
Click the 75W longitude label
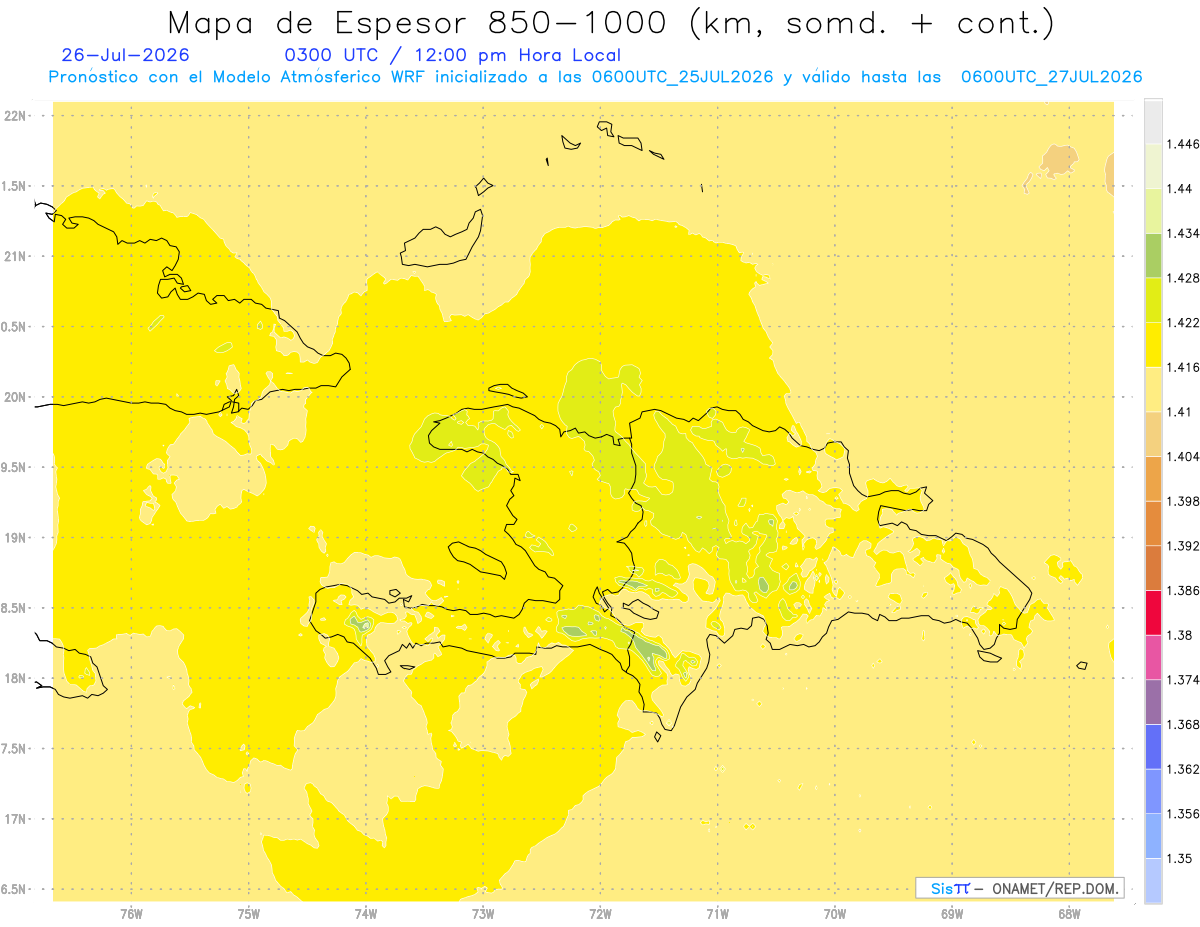pyautogui.click(x=249, y=914)
